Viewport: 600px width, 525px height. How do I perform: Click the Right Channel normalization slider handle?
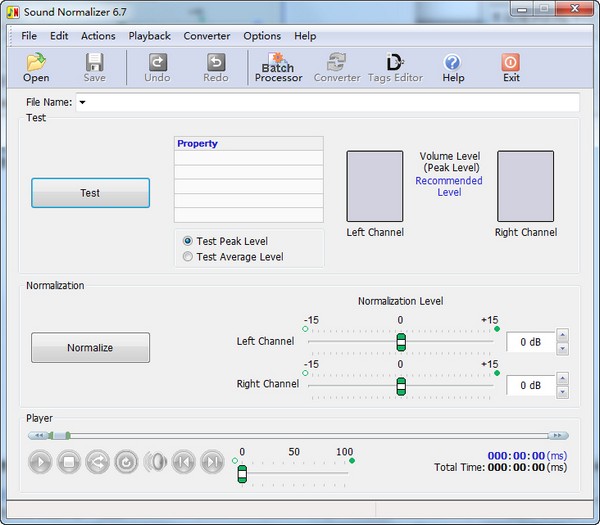[401, 386]
